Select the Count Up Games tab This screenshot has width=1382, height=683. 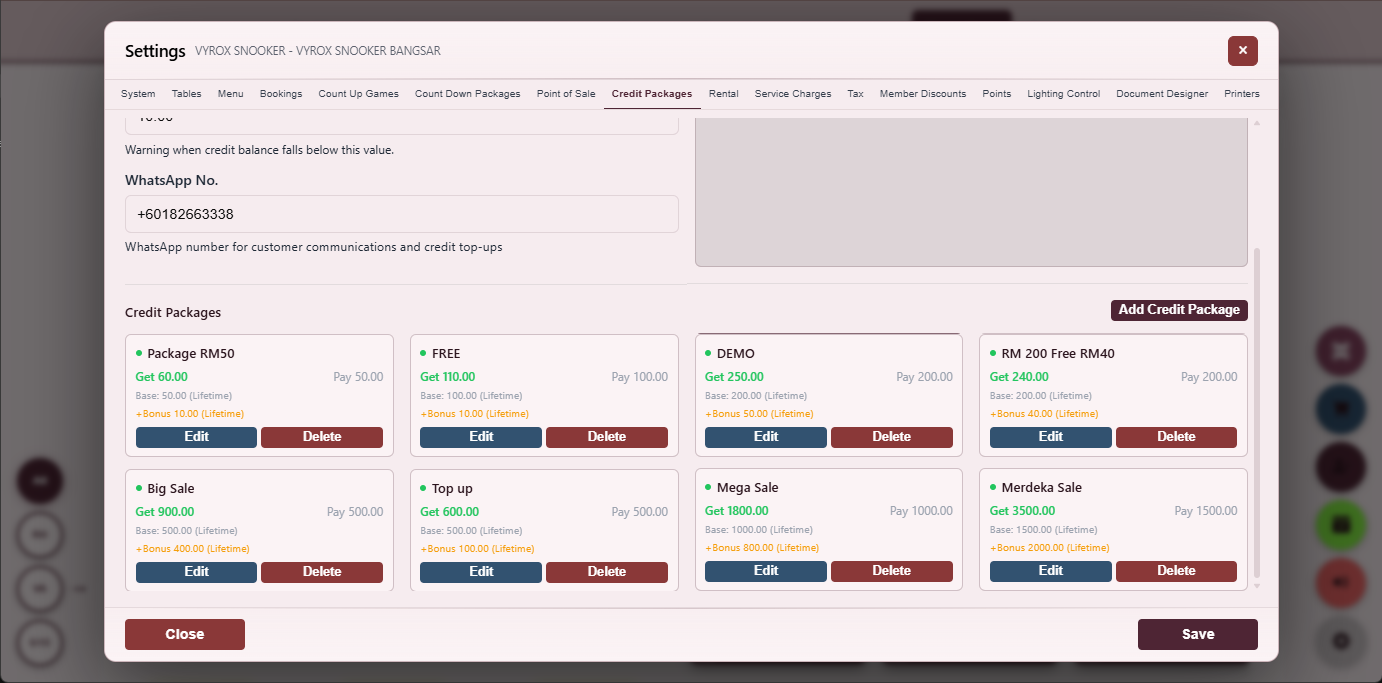pyautogui.click(x=358, y=94)
